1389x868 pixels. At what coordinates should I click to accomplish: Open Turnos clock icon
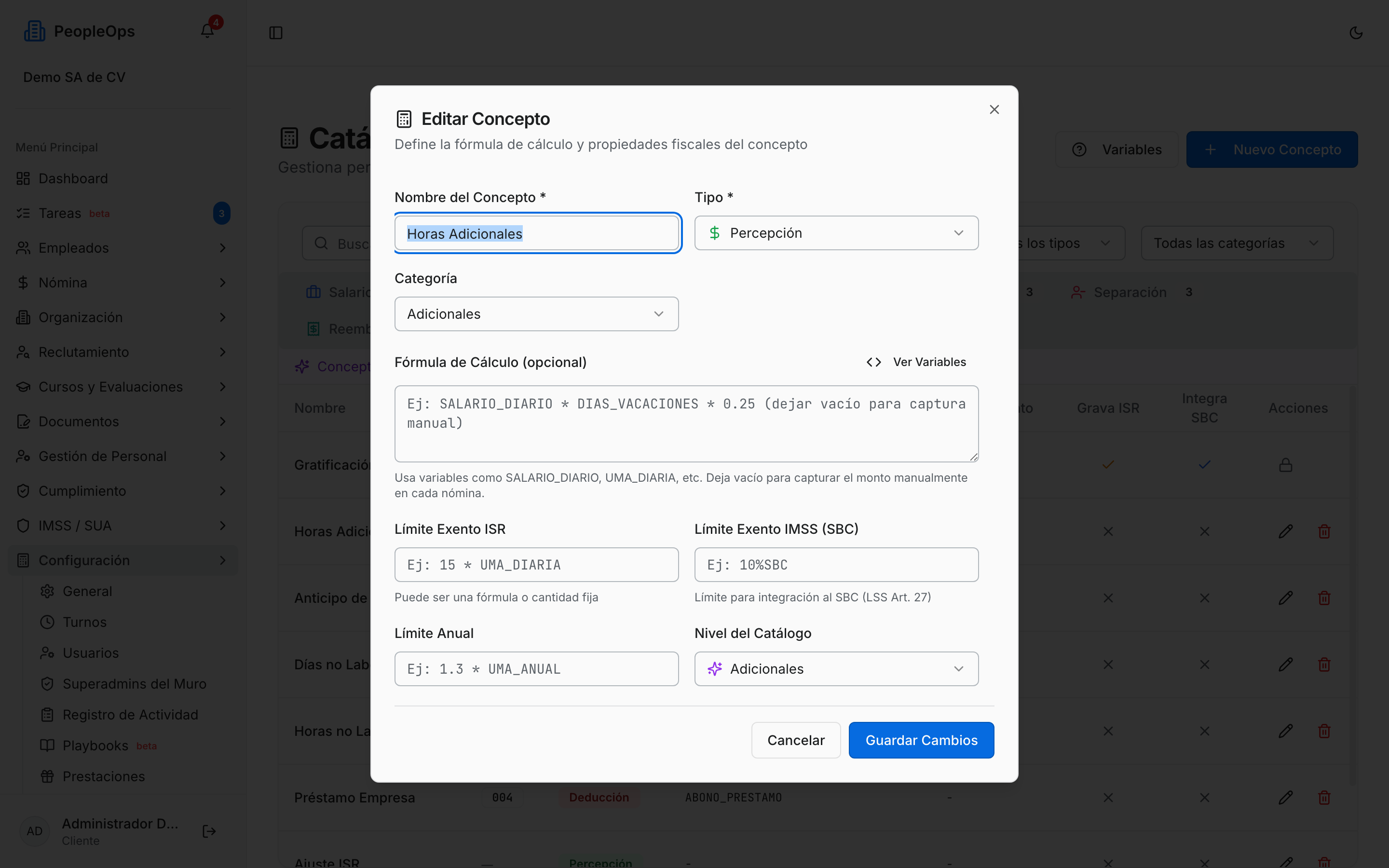(47, 622)
